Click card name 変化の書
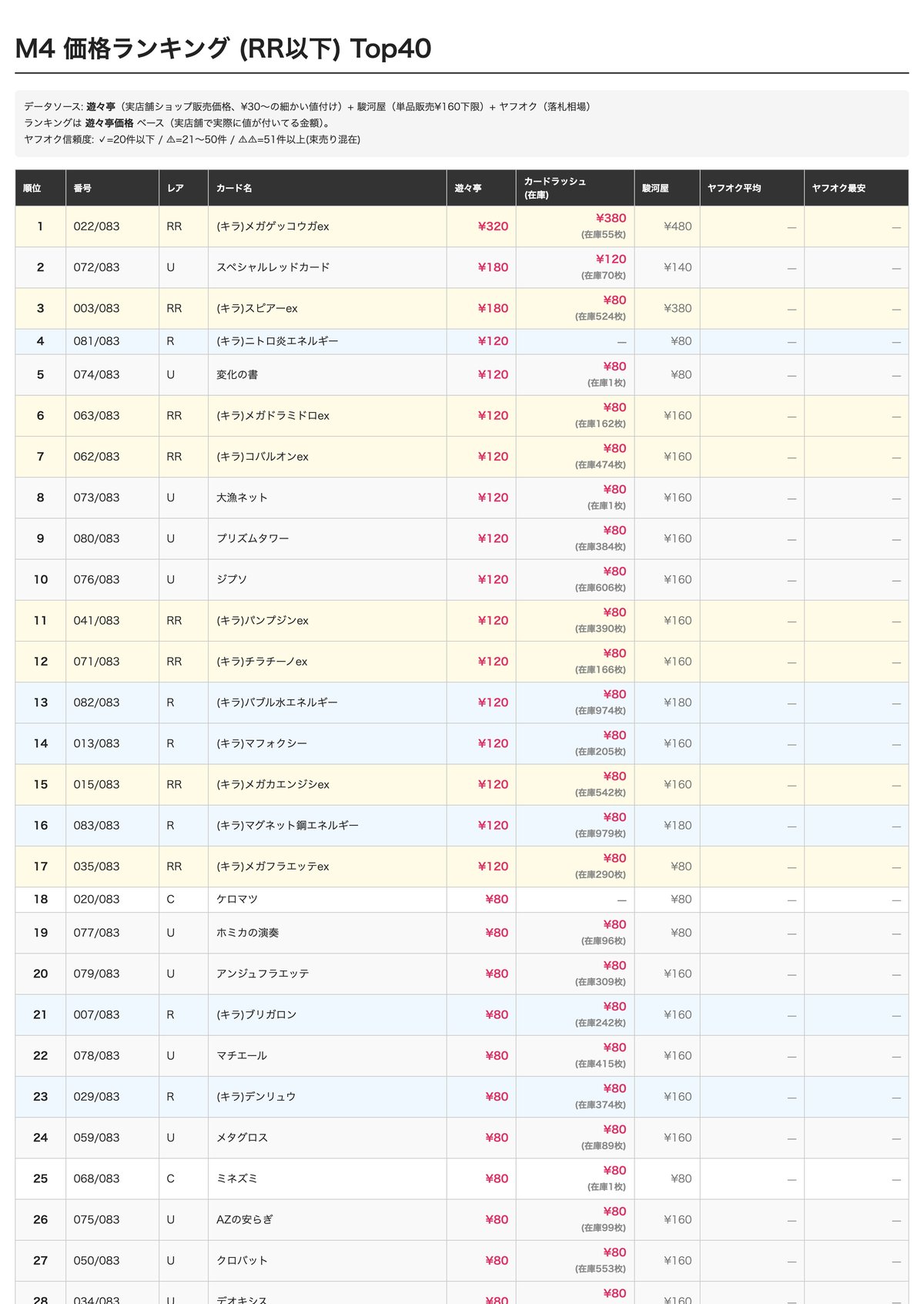This screenshot has width=924, height=1304. [237, 374]
